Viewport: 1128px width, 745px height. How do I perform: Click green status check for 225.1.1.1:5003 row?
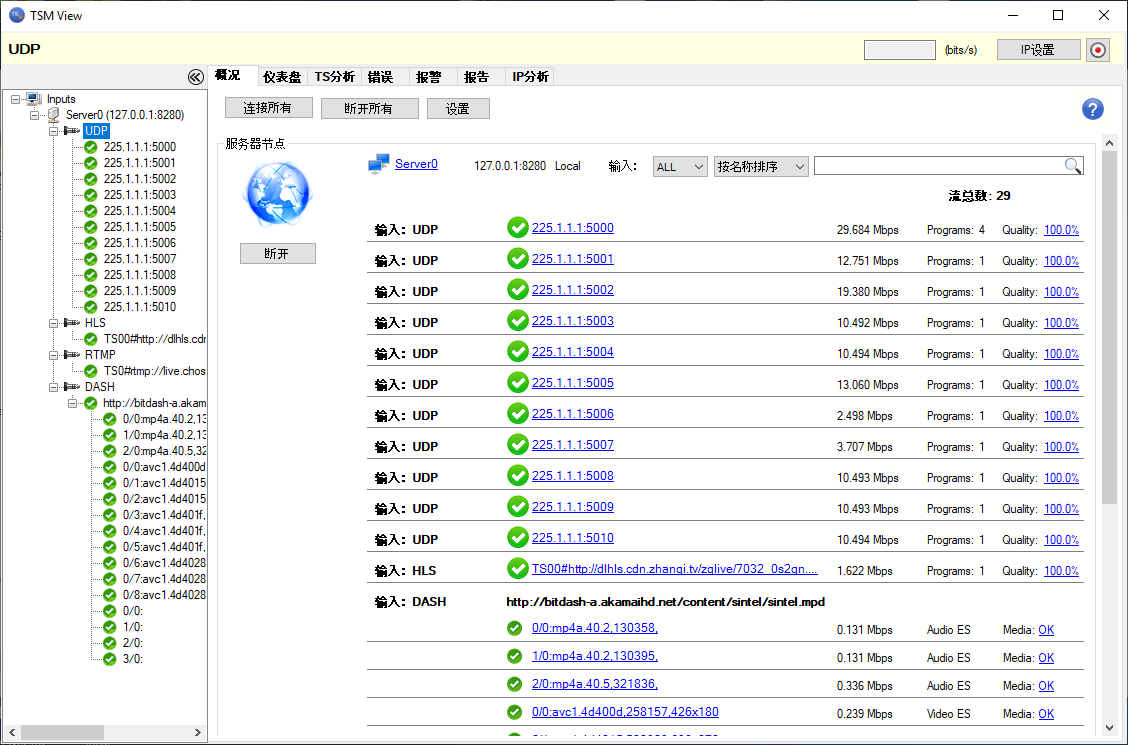pyautogui.click(x=517, y=322)
